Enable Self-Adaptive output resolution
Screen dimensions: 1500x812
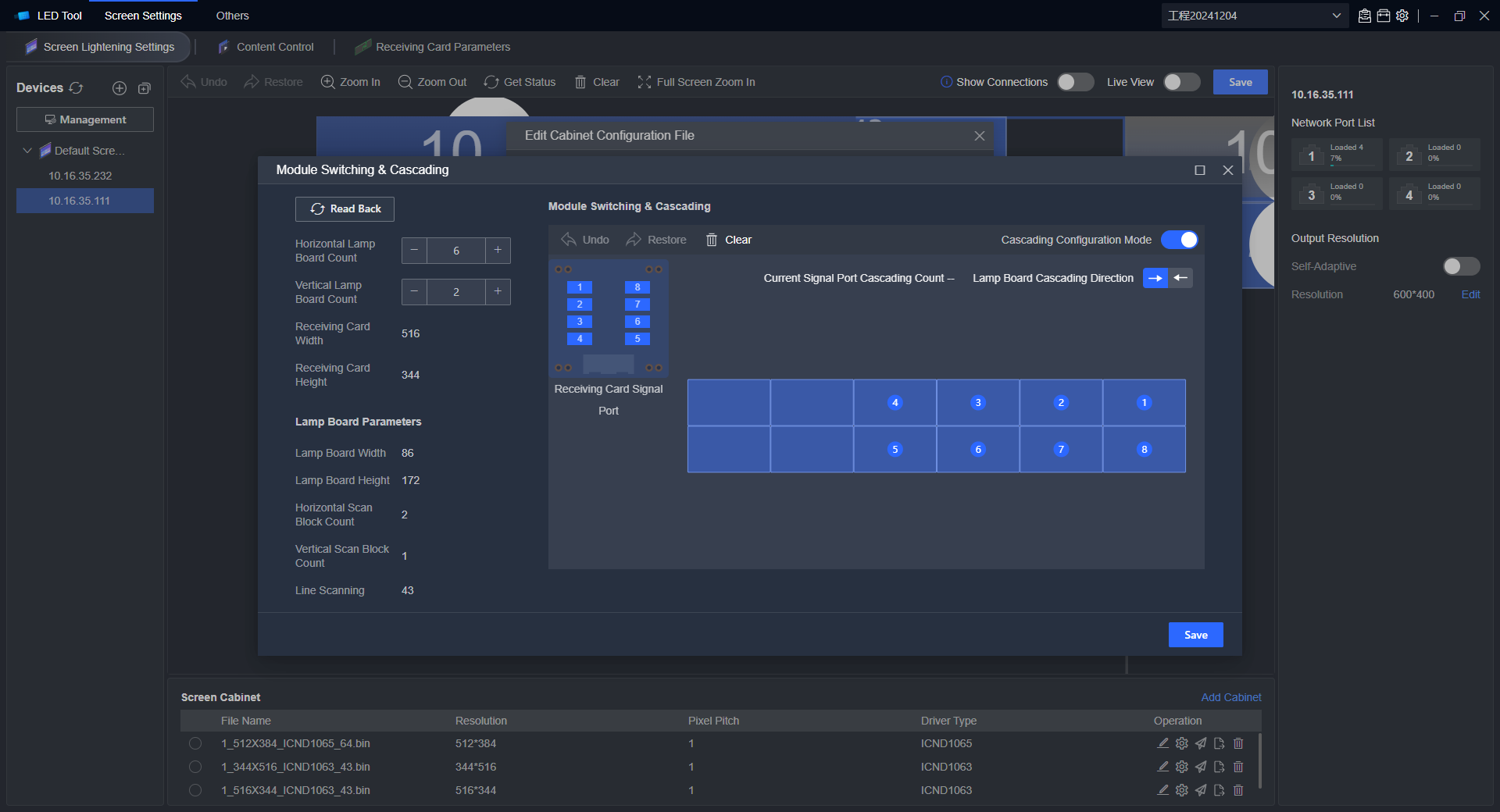1461,266
